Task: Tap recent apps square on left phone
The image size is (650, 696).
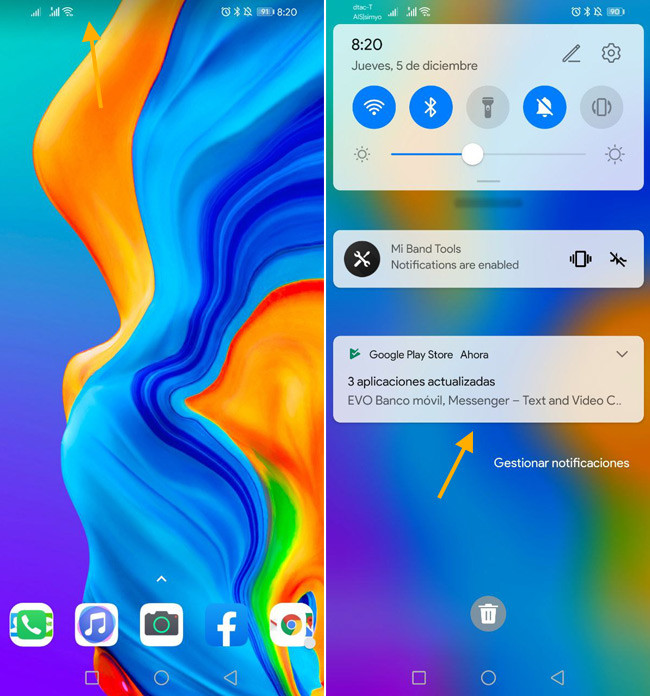Action: click(x=92, y=678)
